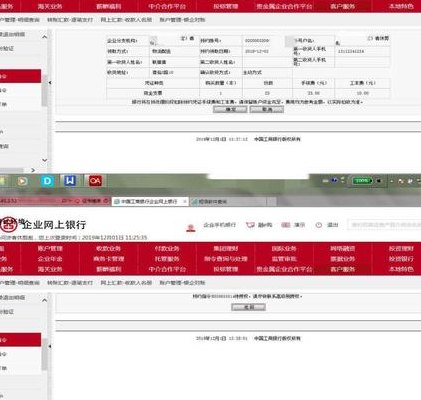Click 手续费（元） column header
This screenshot has height=400, width=421.
(x=313, y=83)
